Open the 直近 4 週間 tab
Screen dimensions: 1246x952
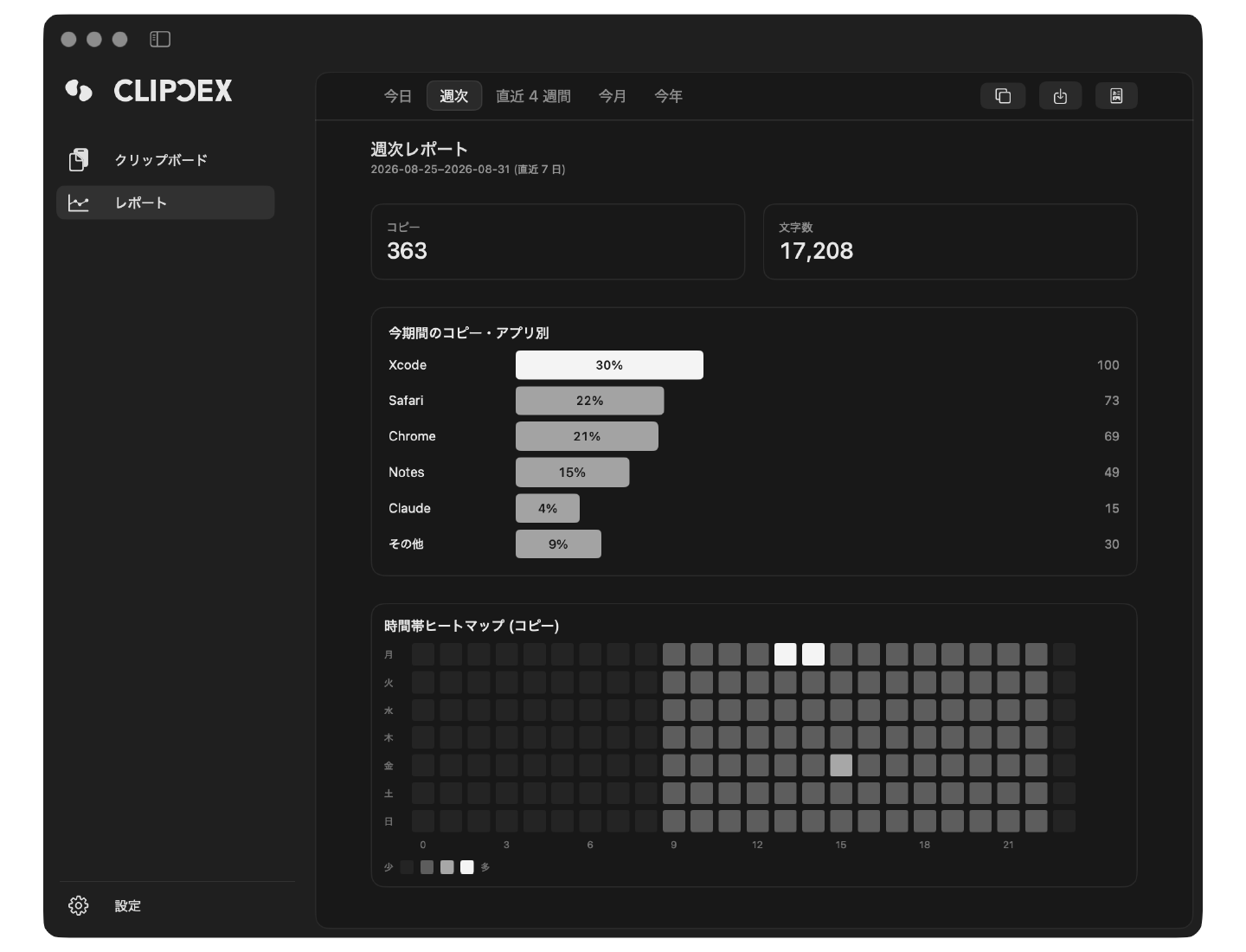533,96
